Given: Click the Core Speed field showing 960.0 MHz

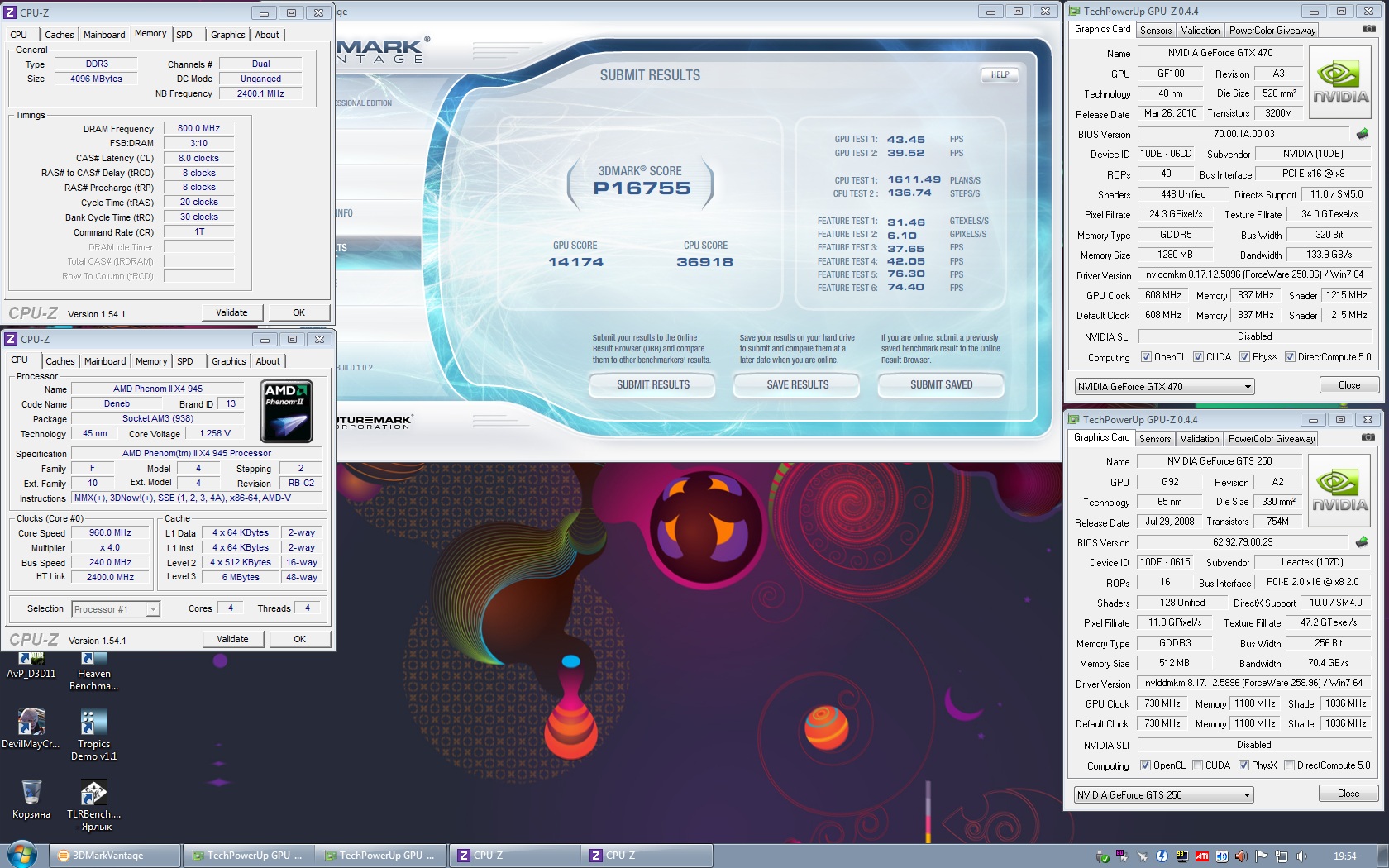Looking at the screenshot, I should (x=110, y=533).
